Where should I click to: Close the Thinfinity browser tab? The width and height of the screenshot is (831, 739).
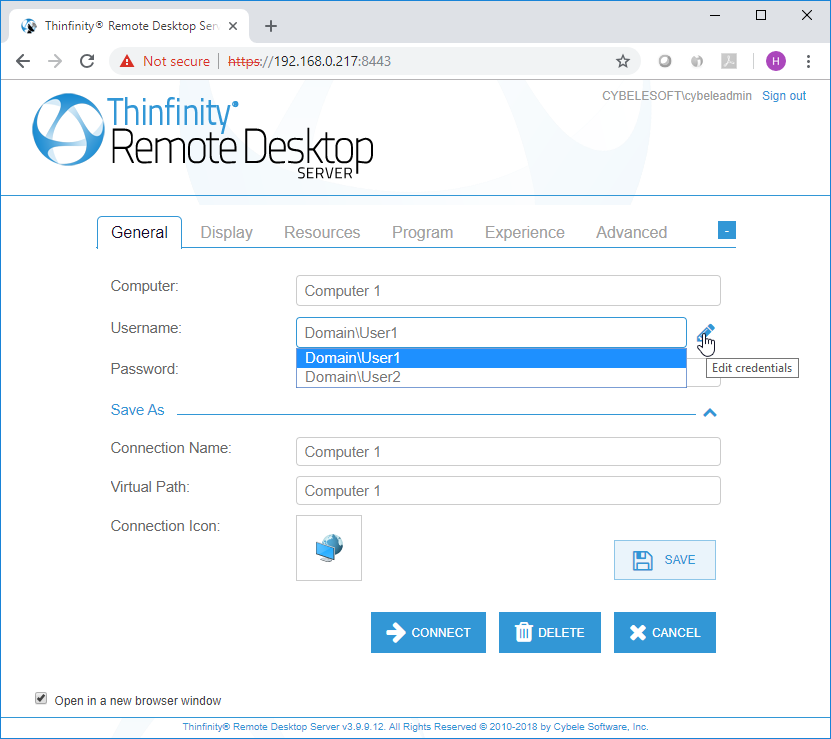click(233, 26)
